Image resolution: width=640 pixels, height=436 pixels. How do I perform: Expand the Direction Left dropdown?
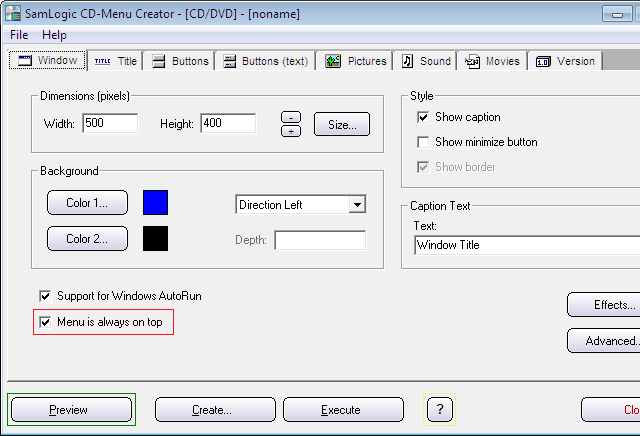click(x=357, y=205)
